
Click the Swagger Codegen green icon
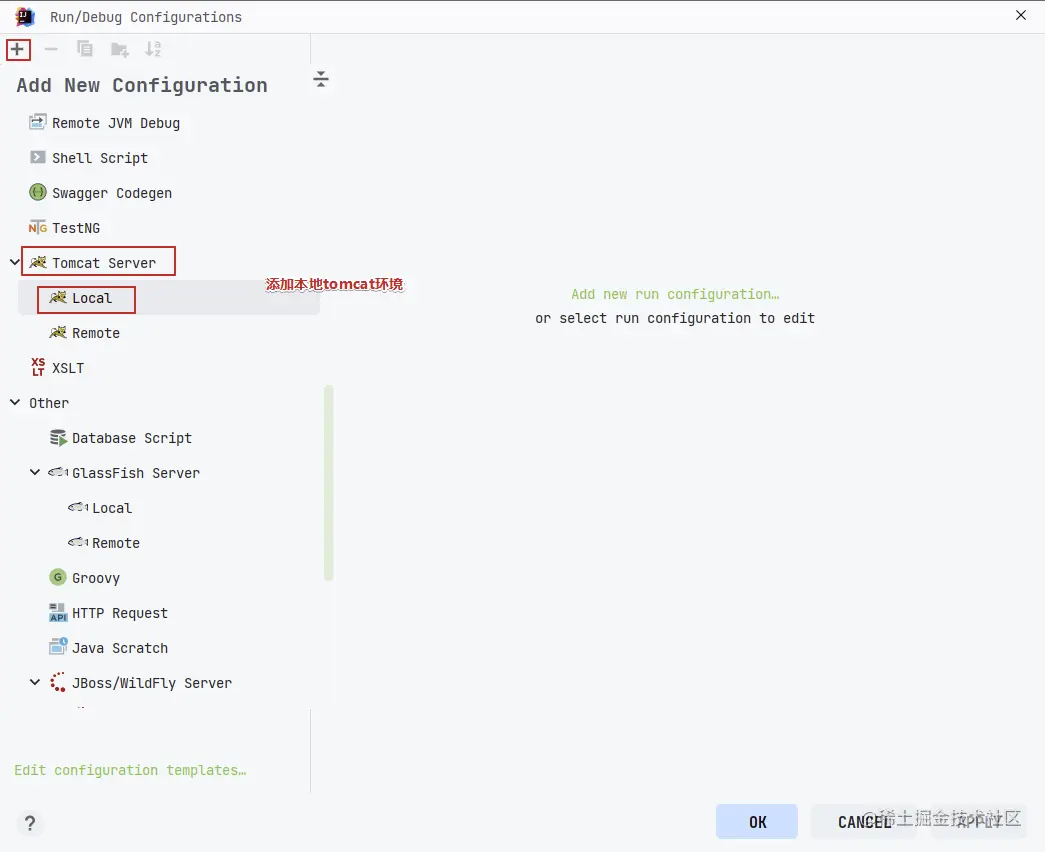38,192
